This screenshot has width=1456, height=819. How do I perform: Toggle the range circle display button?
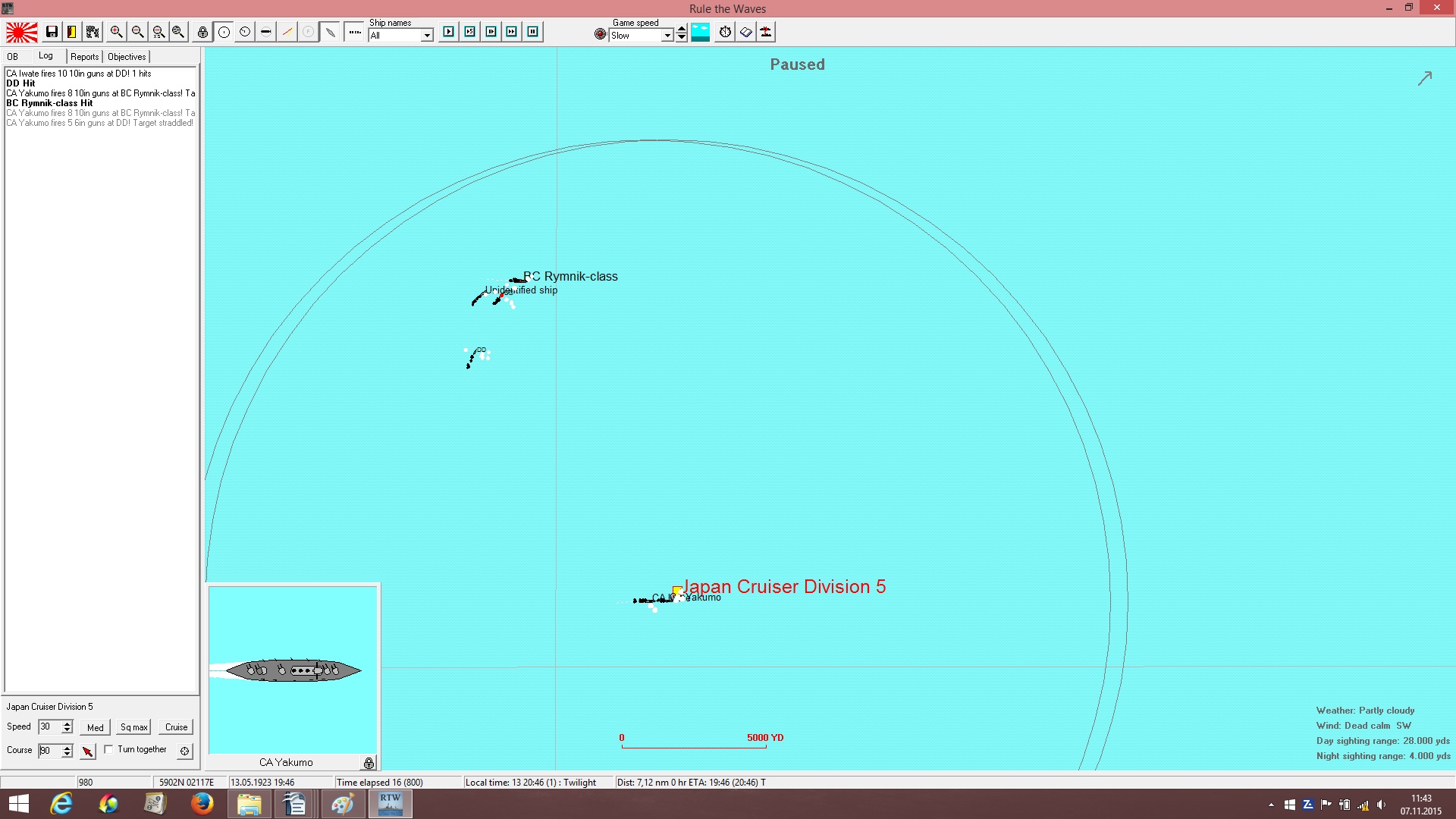224,32
